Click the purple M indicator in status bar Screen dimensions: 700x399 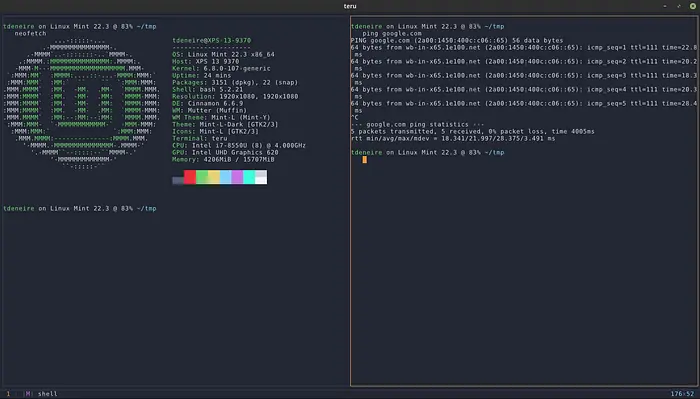[x=28, y=394]
